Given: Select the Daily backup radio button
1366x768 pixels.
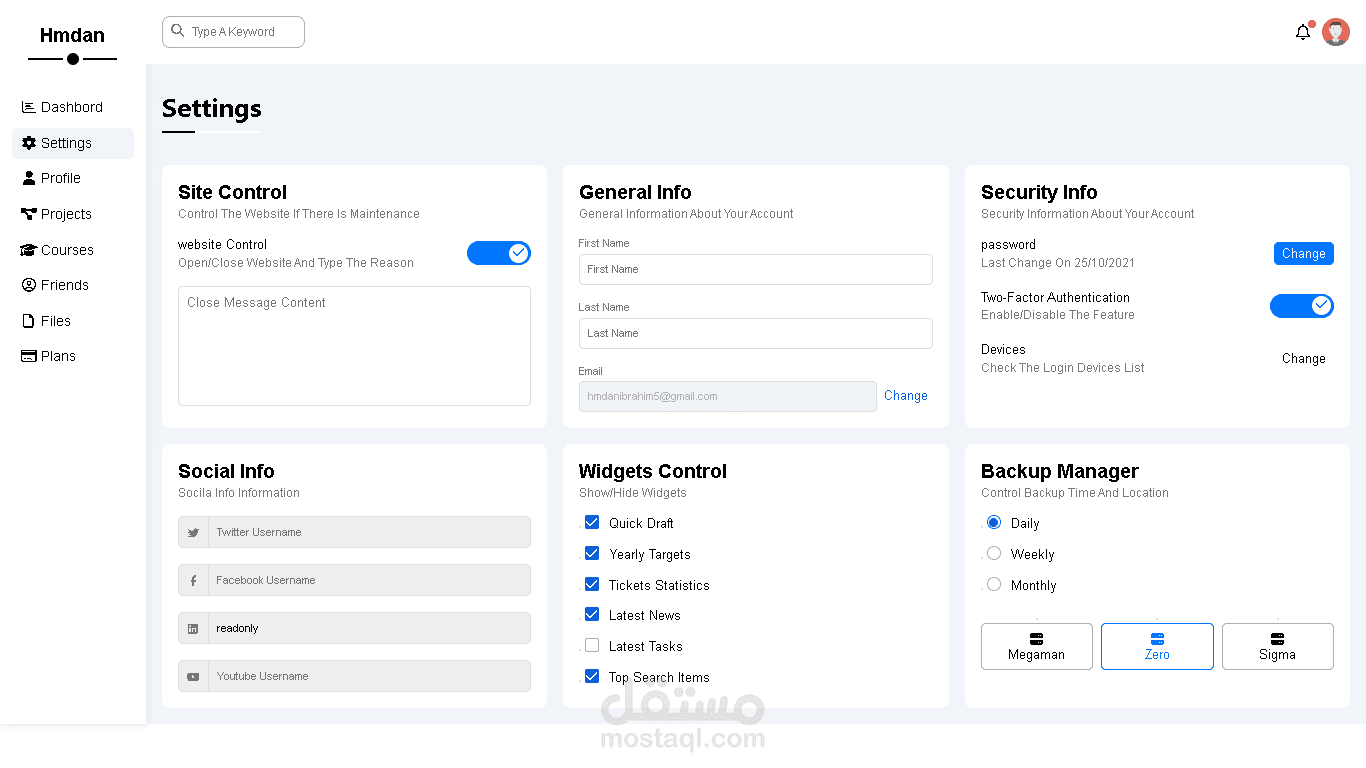Looking at the screenshot, I should pos(994,522).
